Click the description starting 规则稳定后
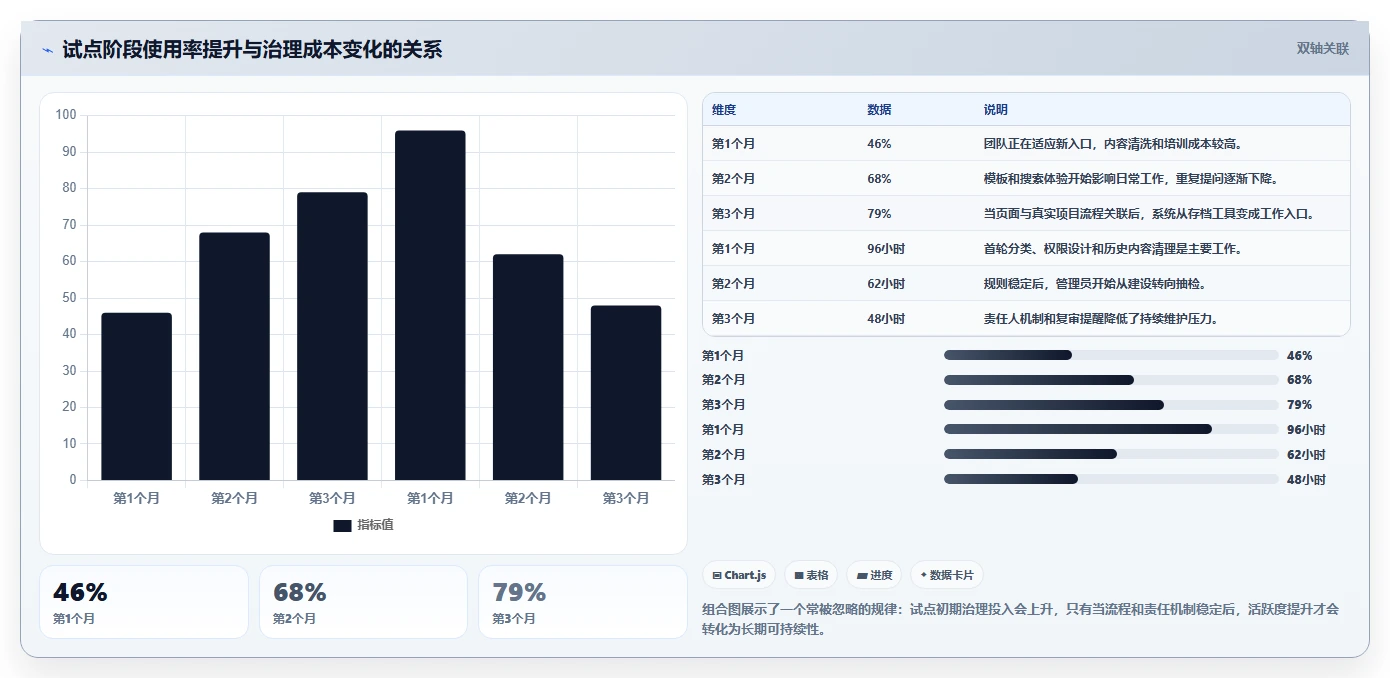 click(x=1096, y=284)
